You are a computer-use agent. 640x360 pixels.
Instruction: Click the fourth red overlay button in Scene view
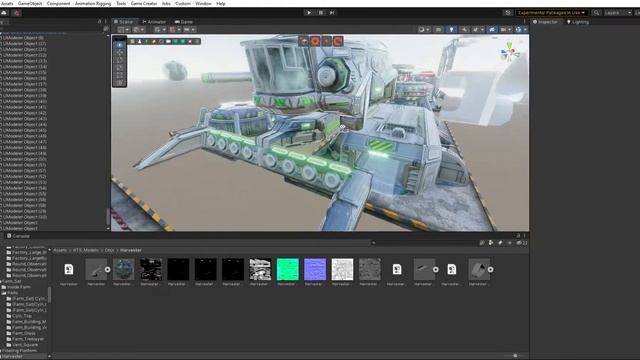[338, 41]
